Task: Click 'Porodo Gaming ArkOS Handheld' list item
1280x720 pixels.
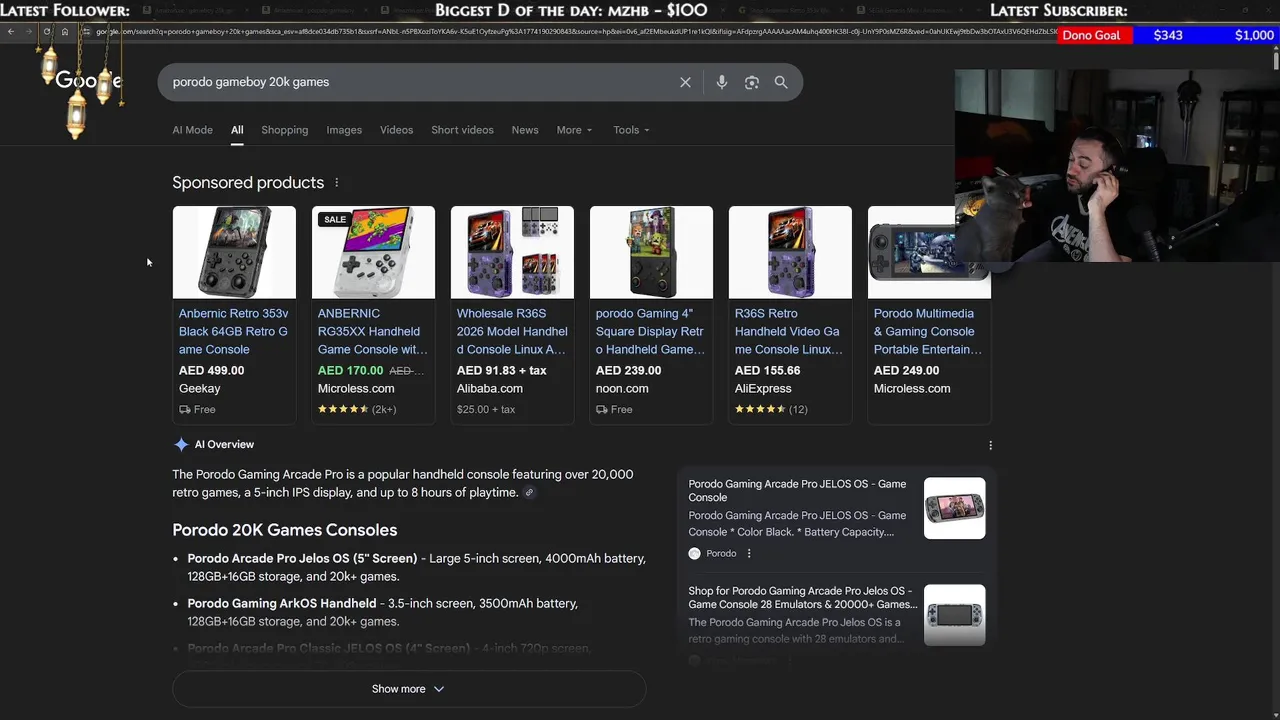Action: [x=282, y=603]
